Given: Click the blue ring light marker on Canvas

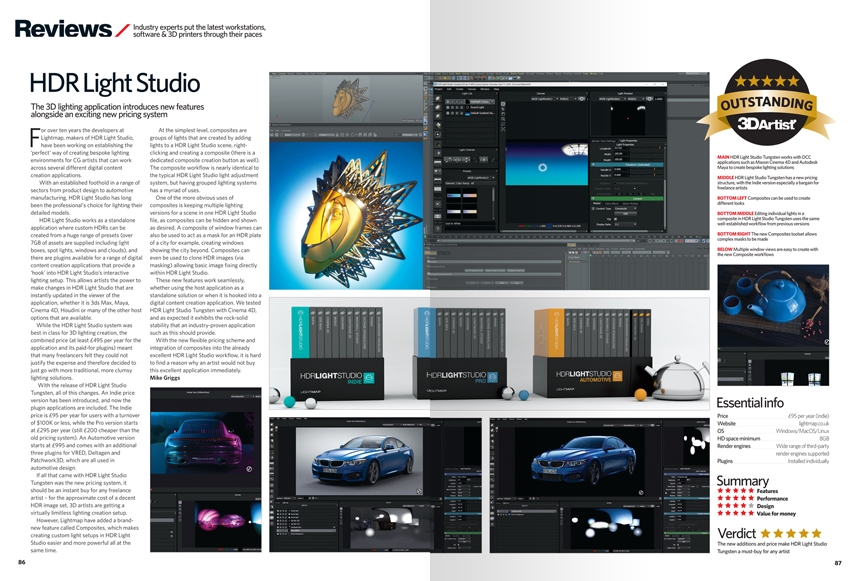Looking at the screenshot, I should 542,167.
